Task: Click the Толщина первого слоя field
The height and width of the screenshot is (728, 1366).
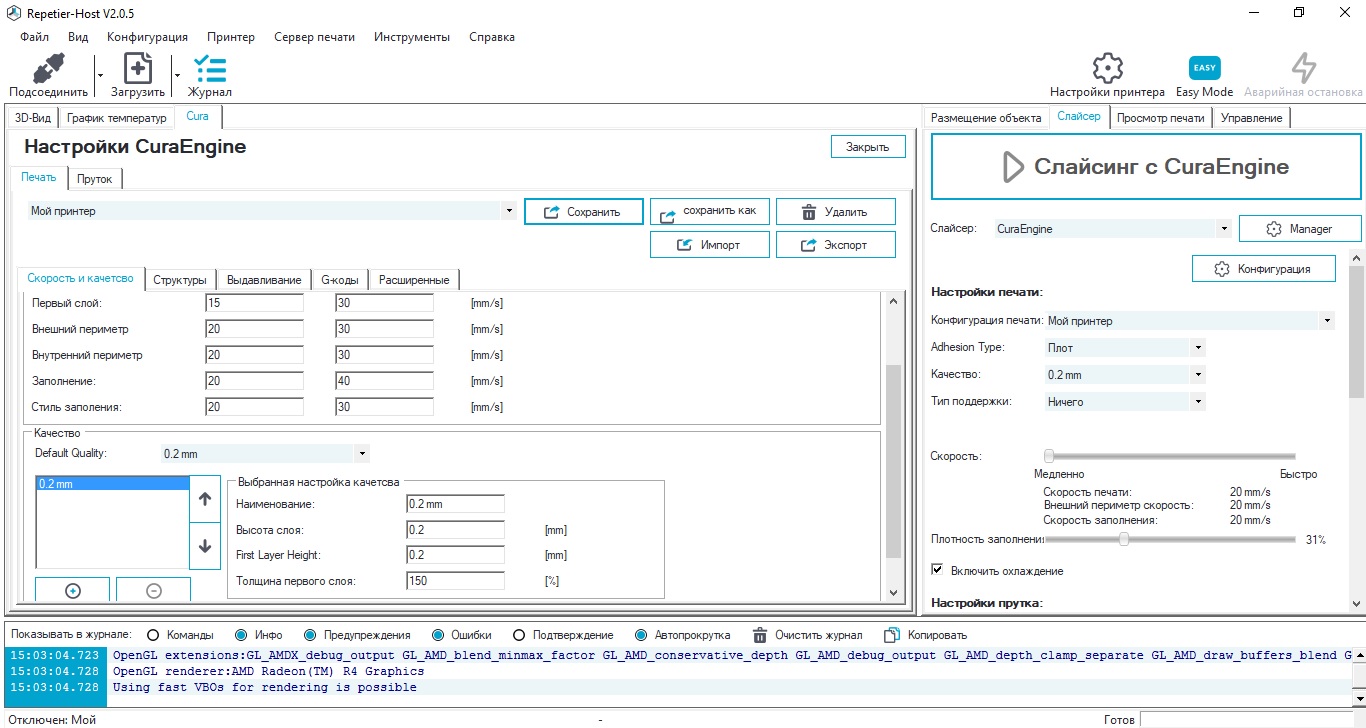Action: (x=455, y=581)
